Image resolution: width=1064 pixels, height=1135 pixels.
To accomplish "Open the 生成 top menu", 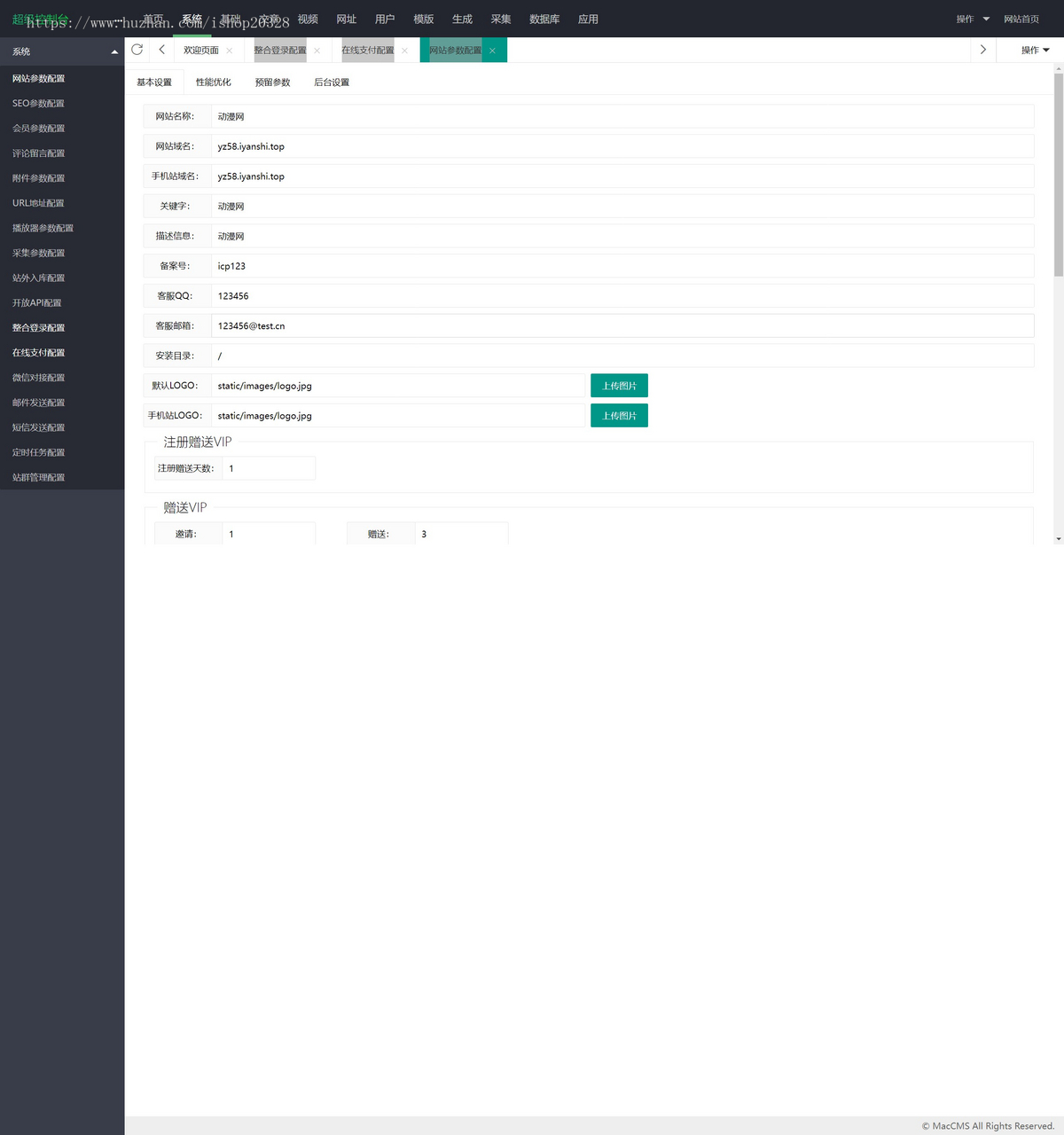I will pos(462,19).
